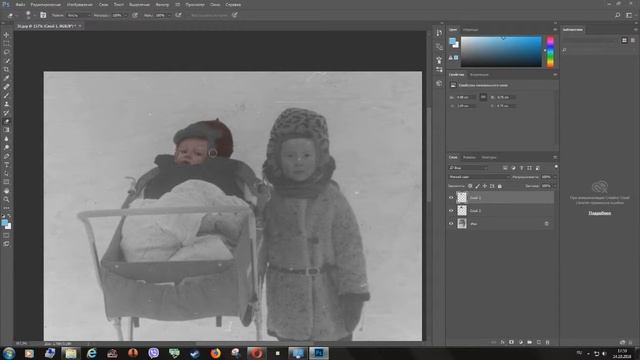Image resolution: width=640 pixels, height=360 pixels.
Task: Select the Dodge tool
Action: (x=6, y=147)
